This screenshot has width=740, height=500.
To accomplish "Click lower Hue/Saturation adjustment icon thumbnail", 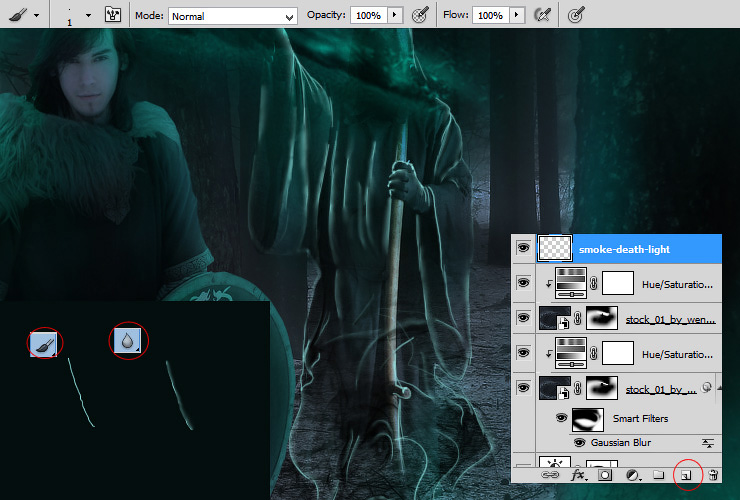I will coord(571,353).
